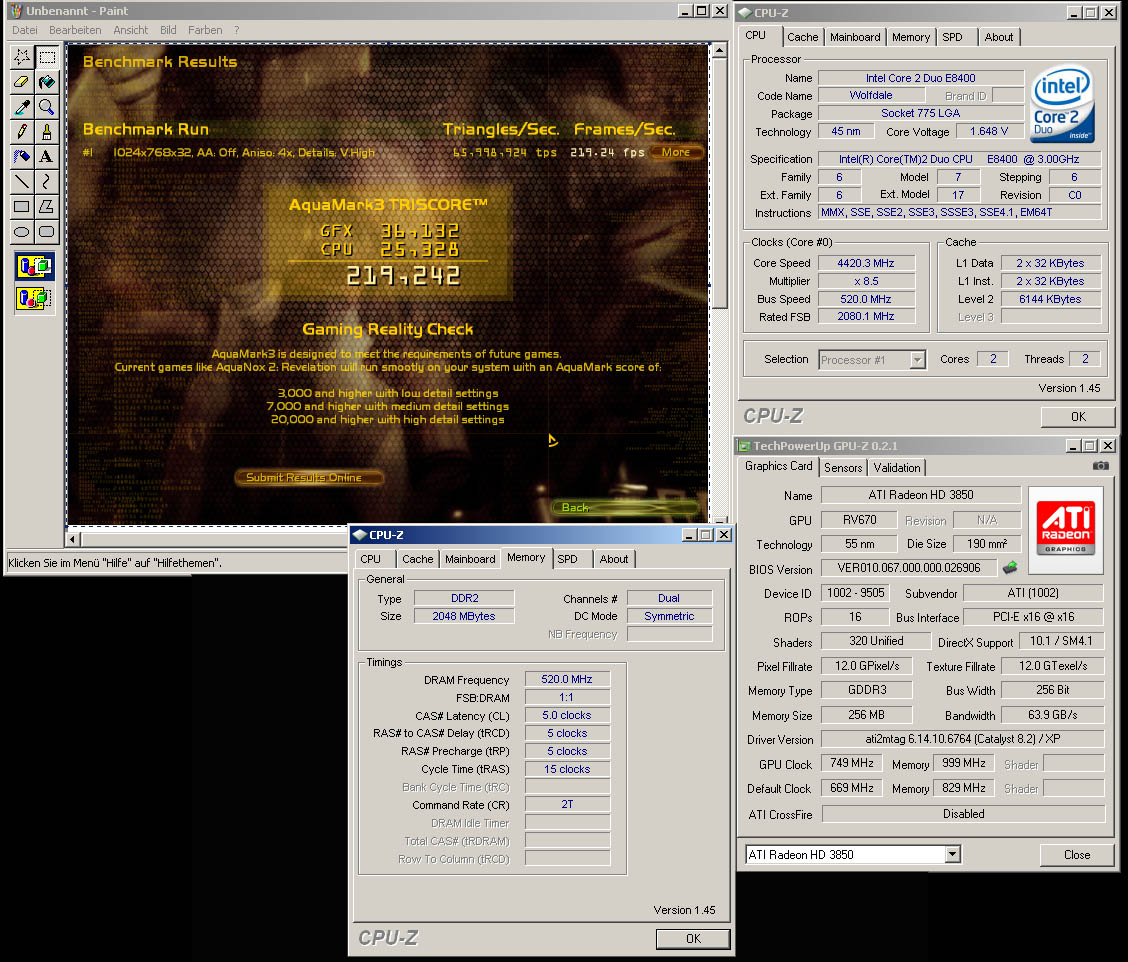Choose transparent selection mode option in Paint

(x=35, y=297)
